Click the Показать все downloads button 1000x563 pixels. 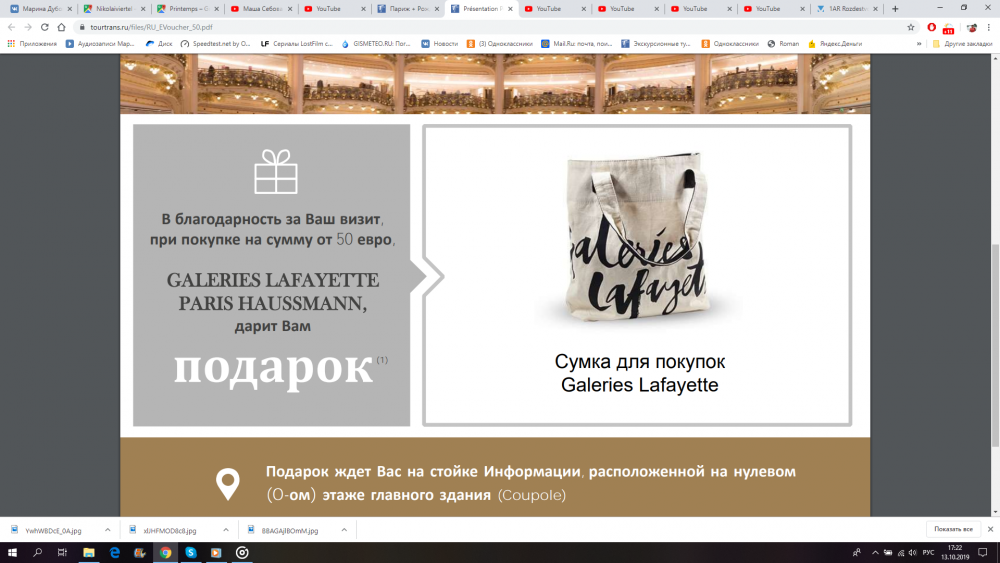[x=953, y=529]
